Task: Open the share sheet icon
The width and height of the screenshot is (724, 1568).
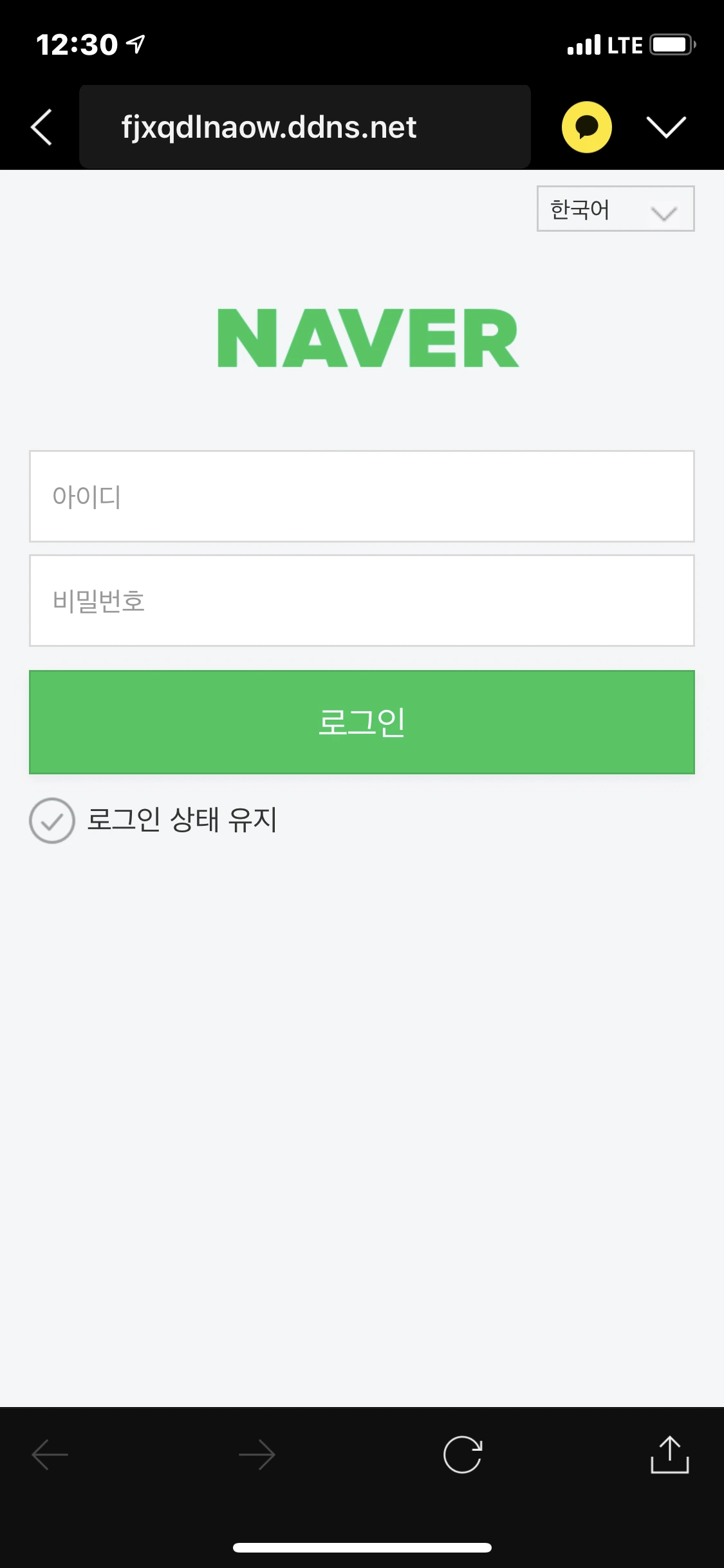Action: [669, 1454]
